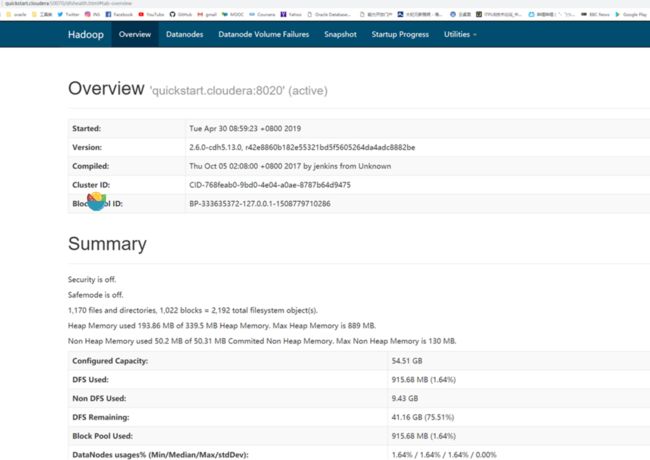Click the Heap Memory used line
Viewport: 650px width, 460px height.
click(x=222, y=326)
